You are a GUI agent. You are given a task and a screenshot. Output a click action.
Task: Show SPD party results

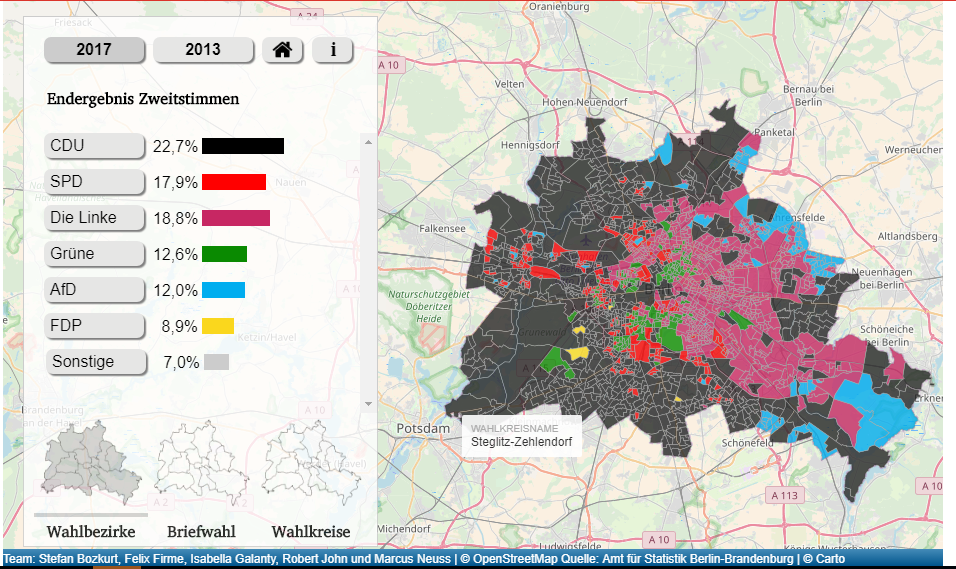click(x=96, y=182)
